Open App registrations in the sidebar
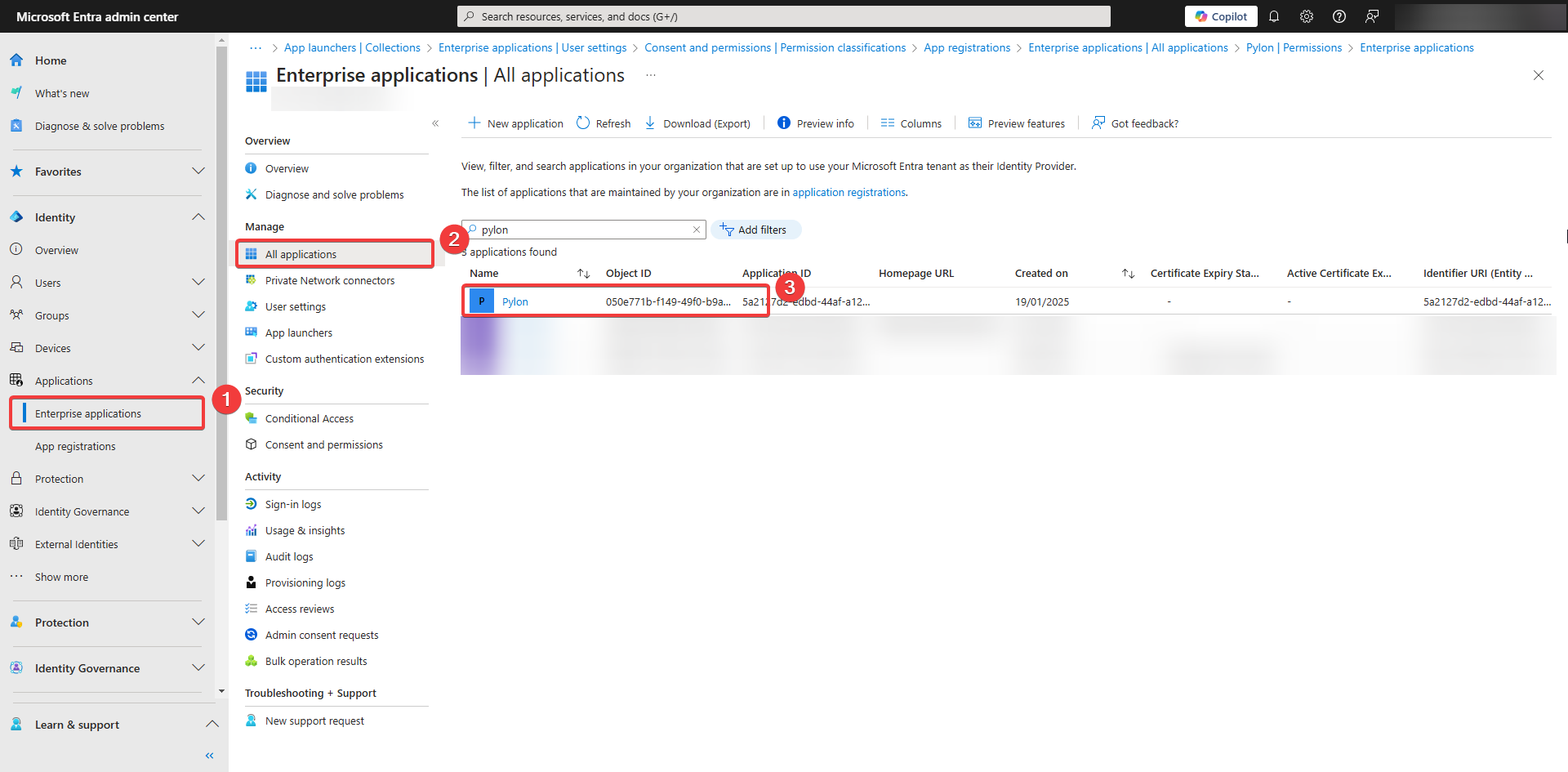 coord(75,446)
